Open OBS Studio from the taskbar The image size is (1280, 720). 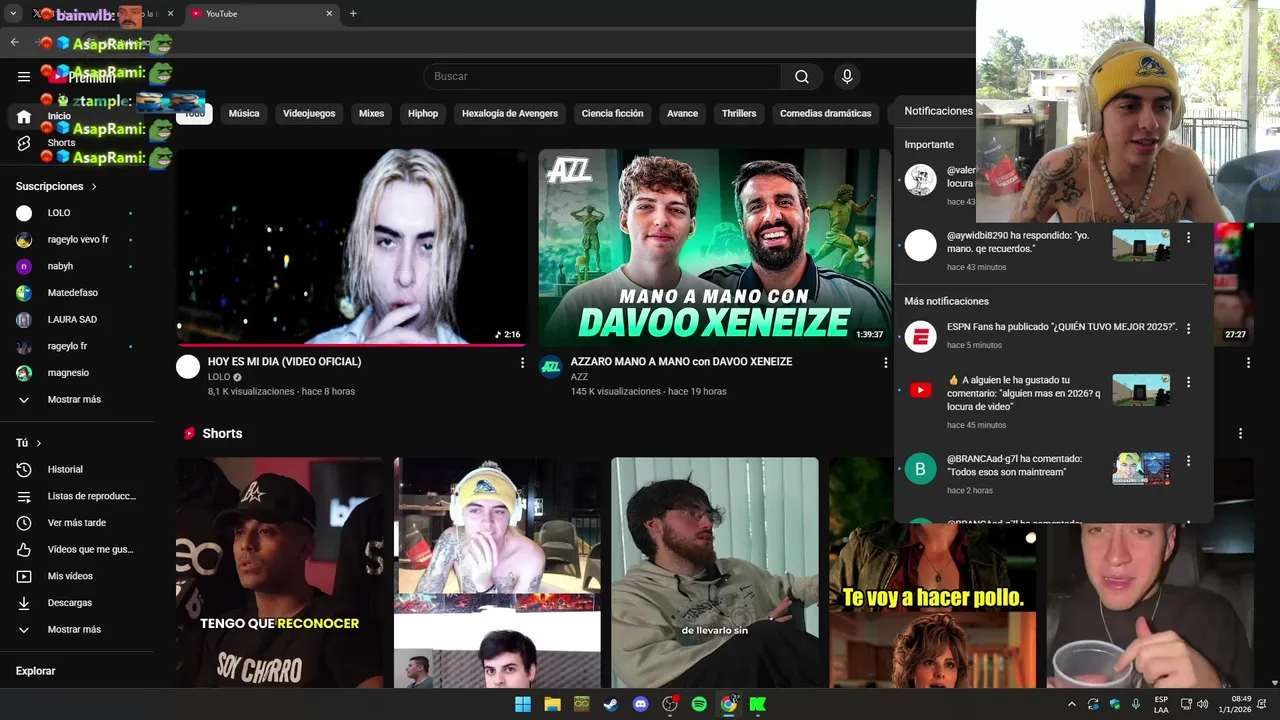click(670, 704)
